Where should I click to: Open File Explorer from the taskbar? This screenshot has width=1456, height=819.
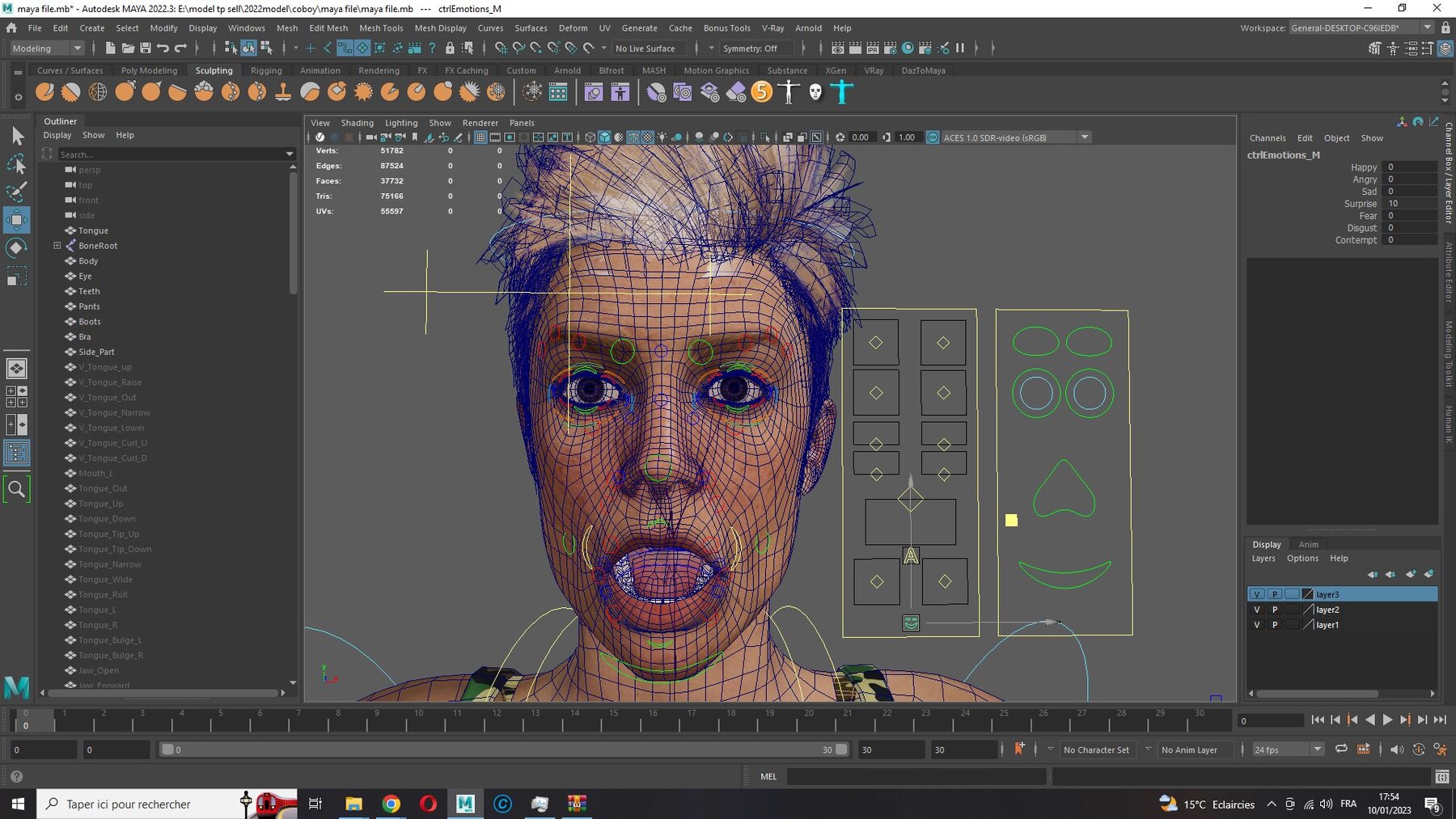click(353, 804)
